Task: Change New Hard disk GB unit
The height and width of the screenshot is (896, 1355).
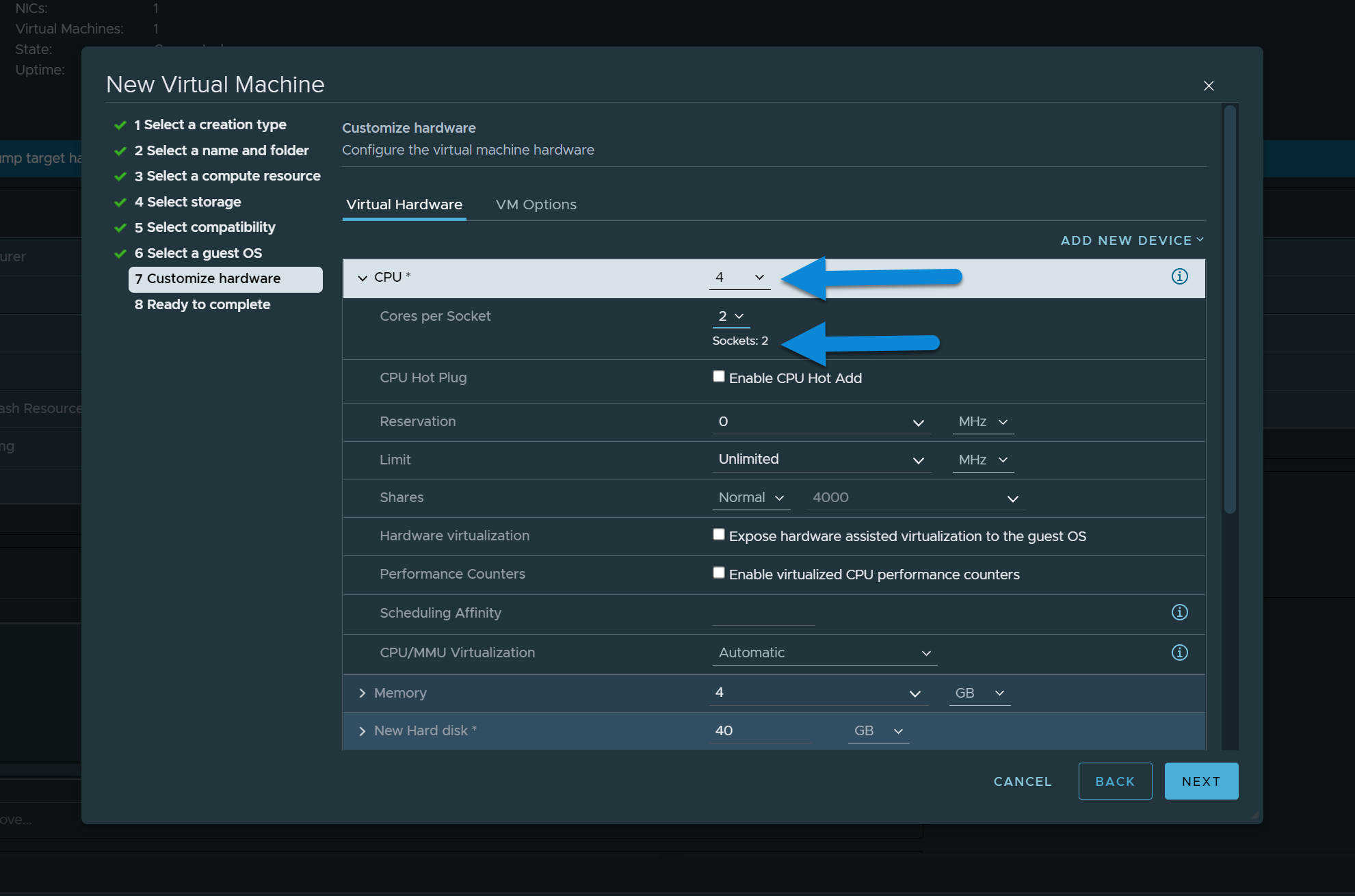Action: pos(878,730)
